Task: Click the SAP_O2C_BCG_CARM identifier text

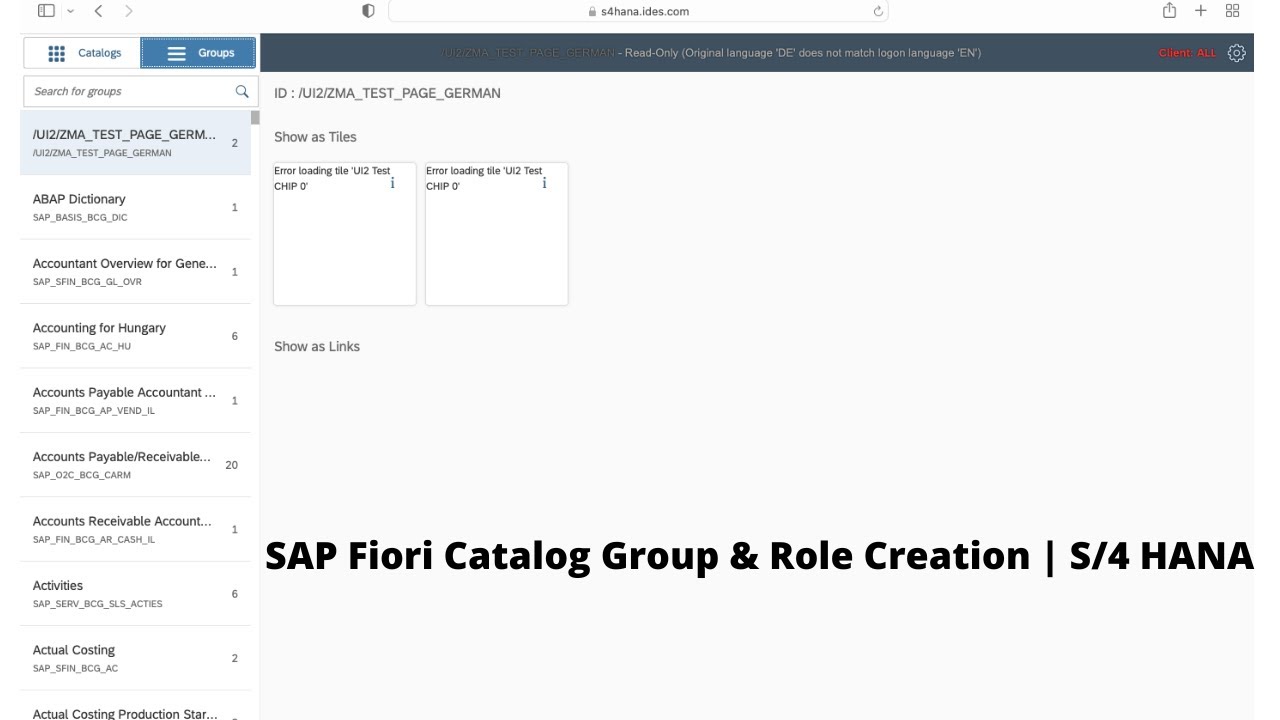Action: 82,475
